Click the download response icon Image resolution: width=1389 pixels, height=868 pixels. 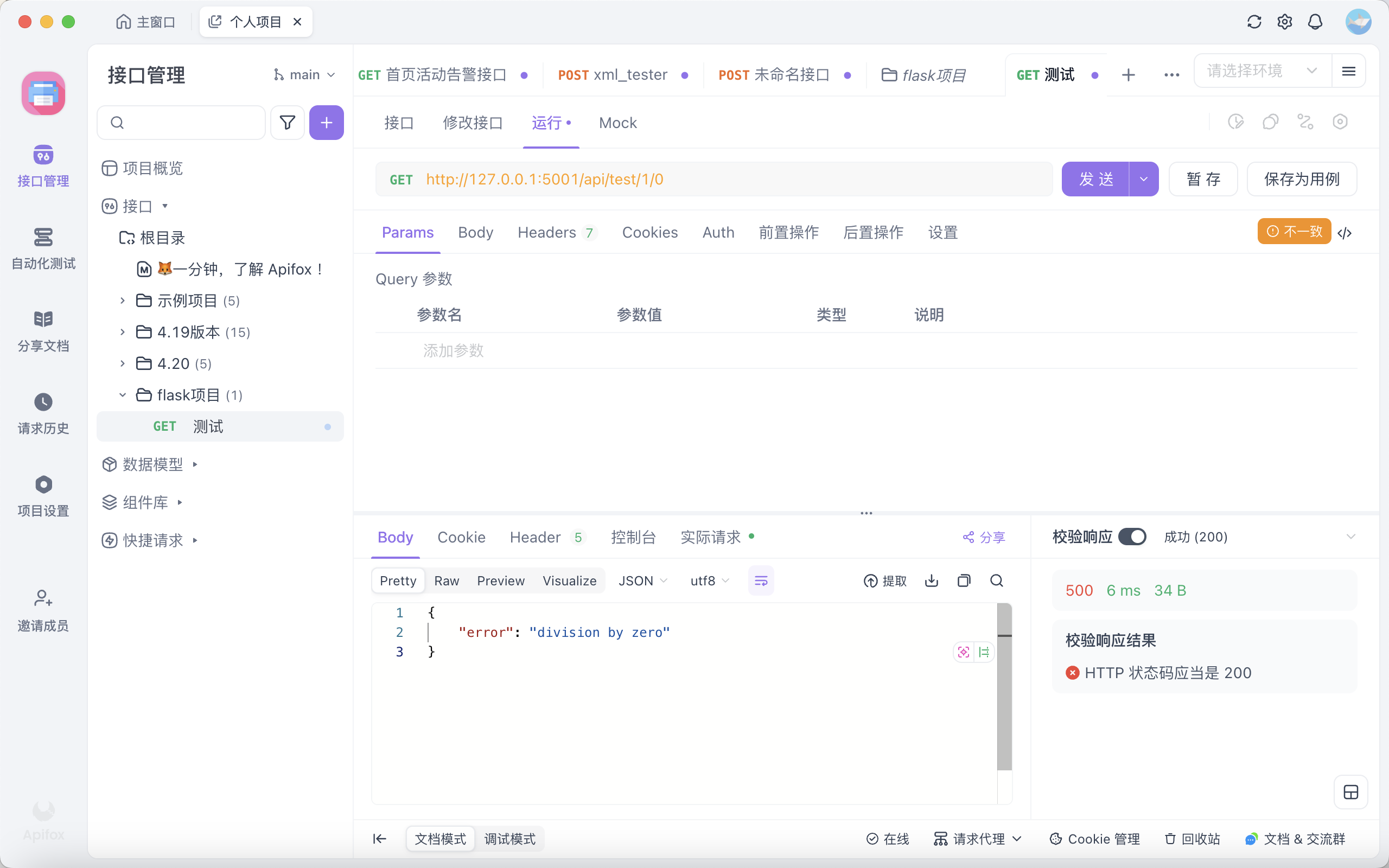point(932,580)
